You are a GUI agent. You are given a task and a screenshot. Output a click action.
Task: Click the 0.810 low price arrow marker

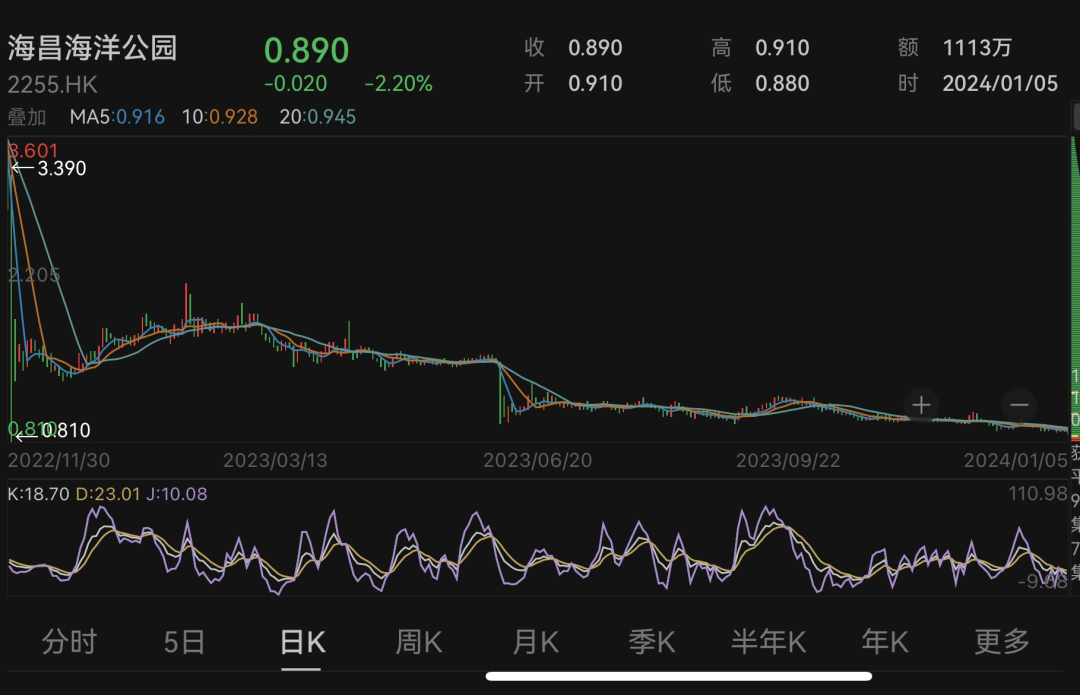pyautogui.click(x=54, y=431)
